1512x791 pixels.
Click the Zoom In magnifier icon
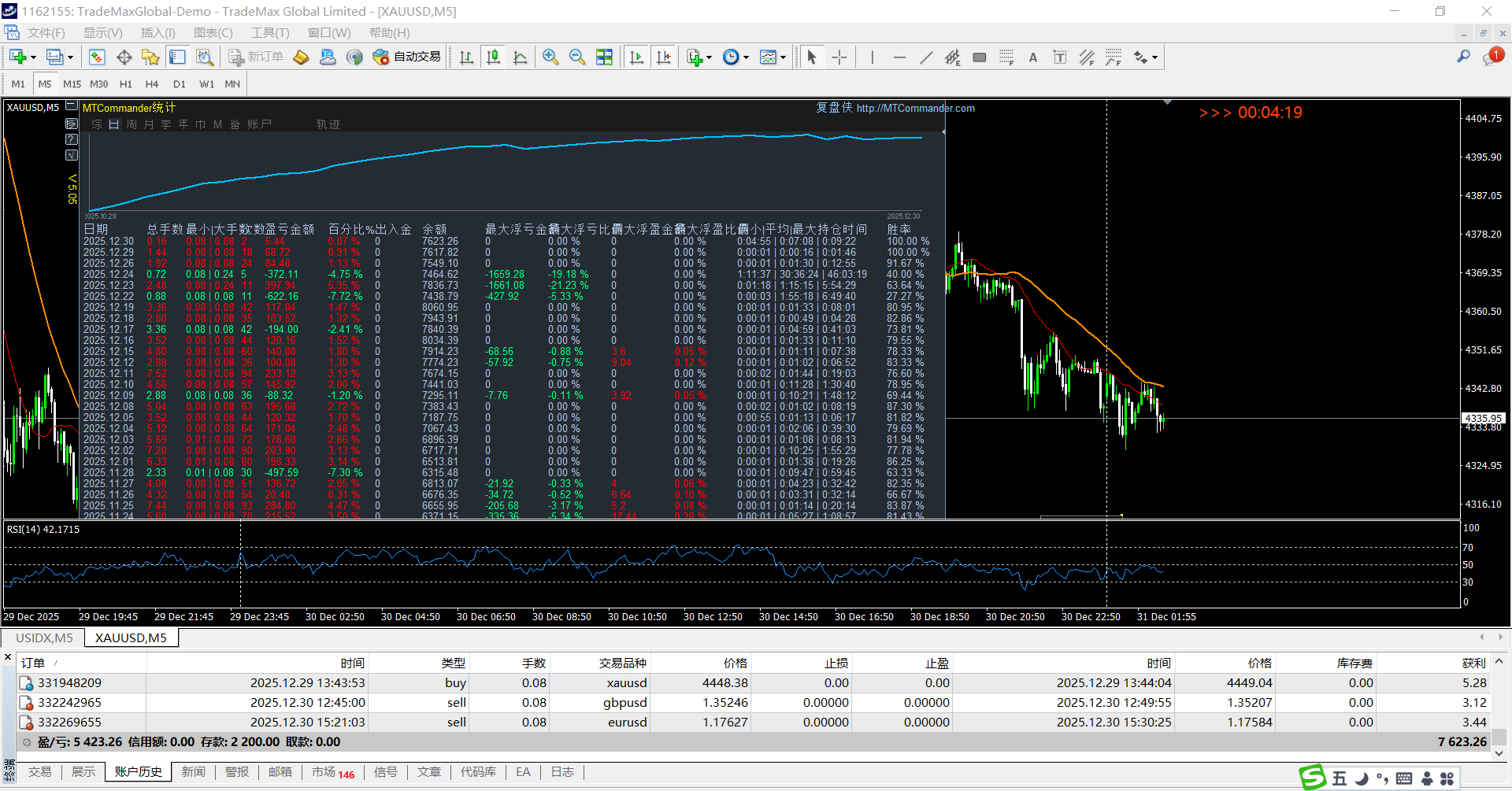click(550, 57)
